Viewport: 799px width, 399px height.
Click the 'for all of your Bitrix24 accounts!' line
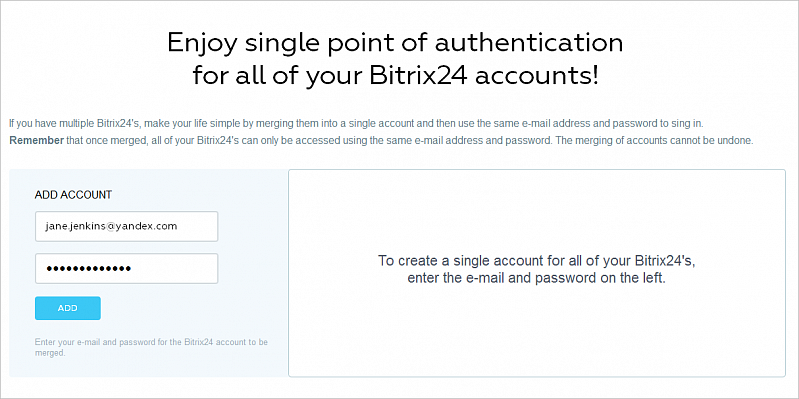[395, 77]
